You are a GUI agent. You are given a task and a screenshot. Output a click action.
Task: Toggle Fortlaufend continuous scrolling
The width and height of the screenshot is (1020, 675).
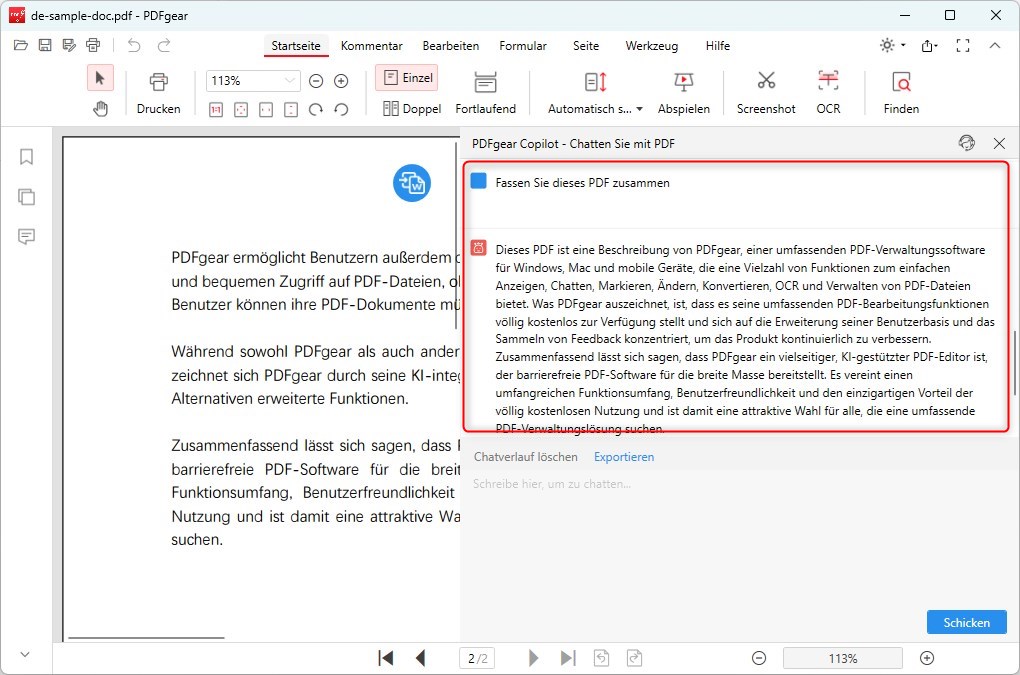(x=485, y=93)
